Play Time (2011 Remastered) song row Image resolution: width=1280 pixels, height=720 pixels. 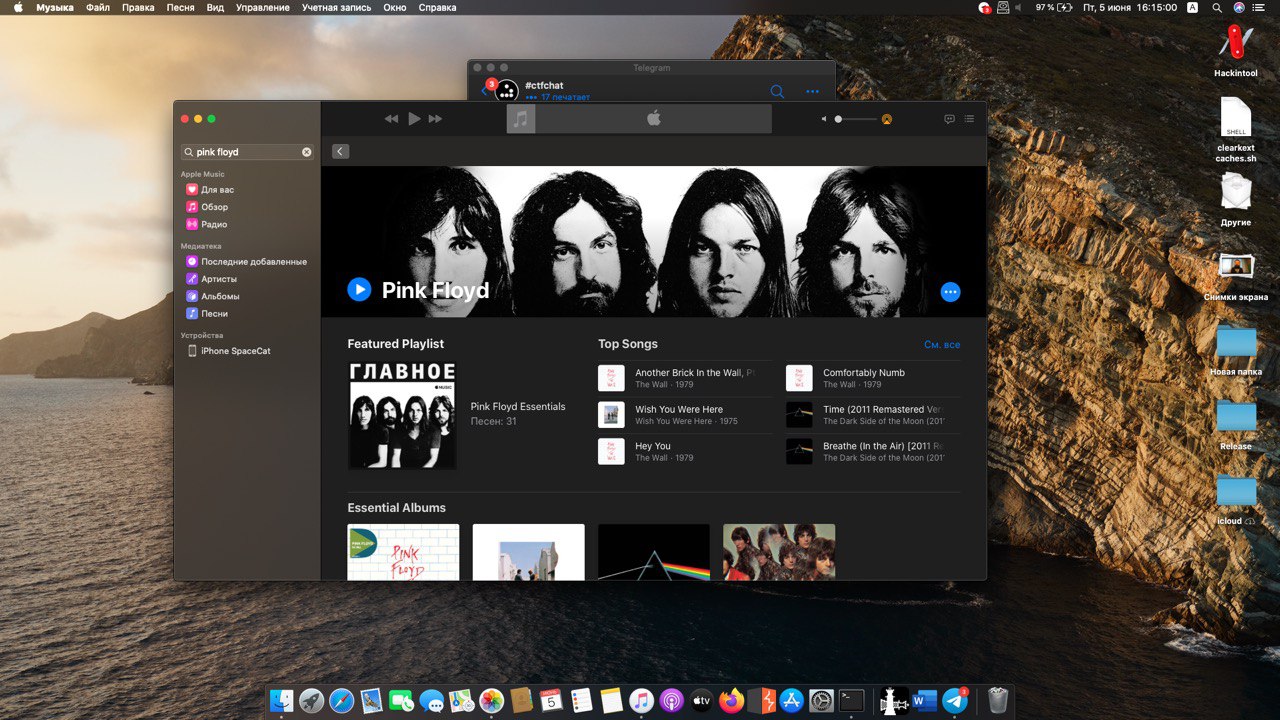[873, 415]
